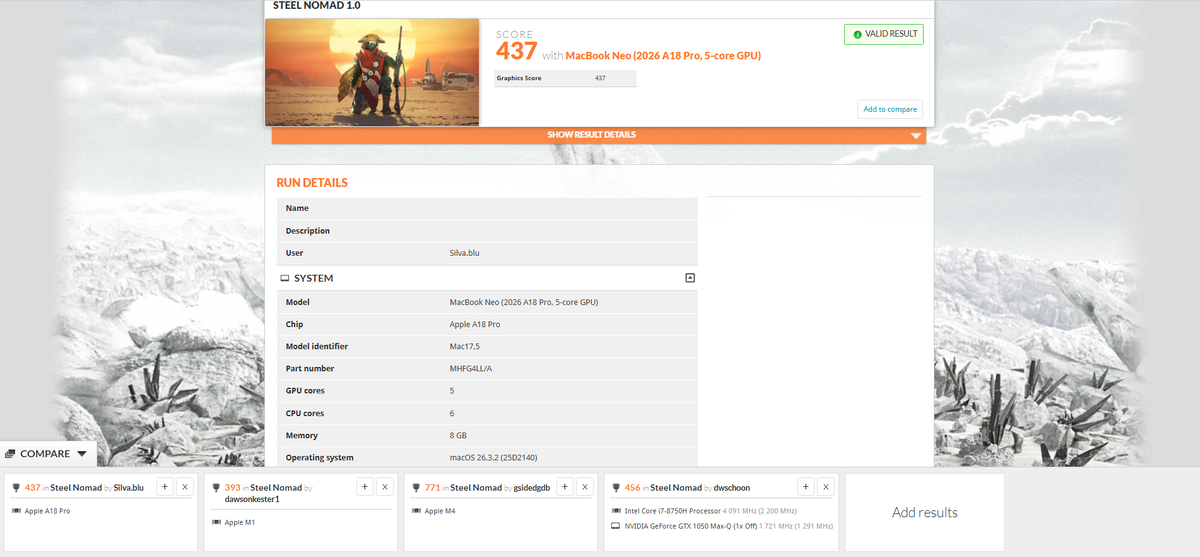Click chip icon next to Apple M1

[x=216, y=522]
